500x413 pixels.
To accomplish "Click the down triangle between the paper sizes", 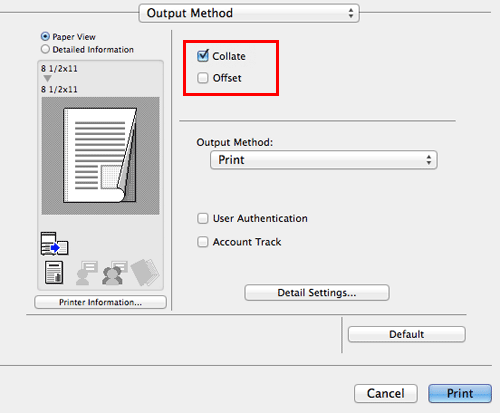I will pyautogui.click(x=48, y=78).
